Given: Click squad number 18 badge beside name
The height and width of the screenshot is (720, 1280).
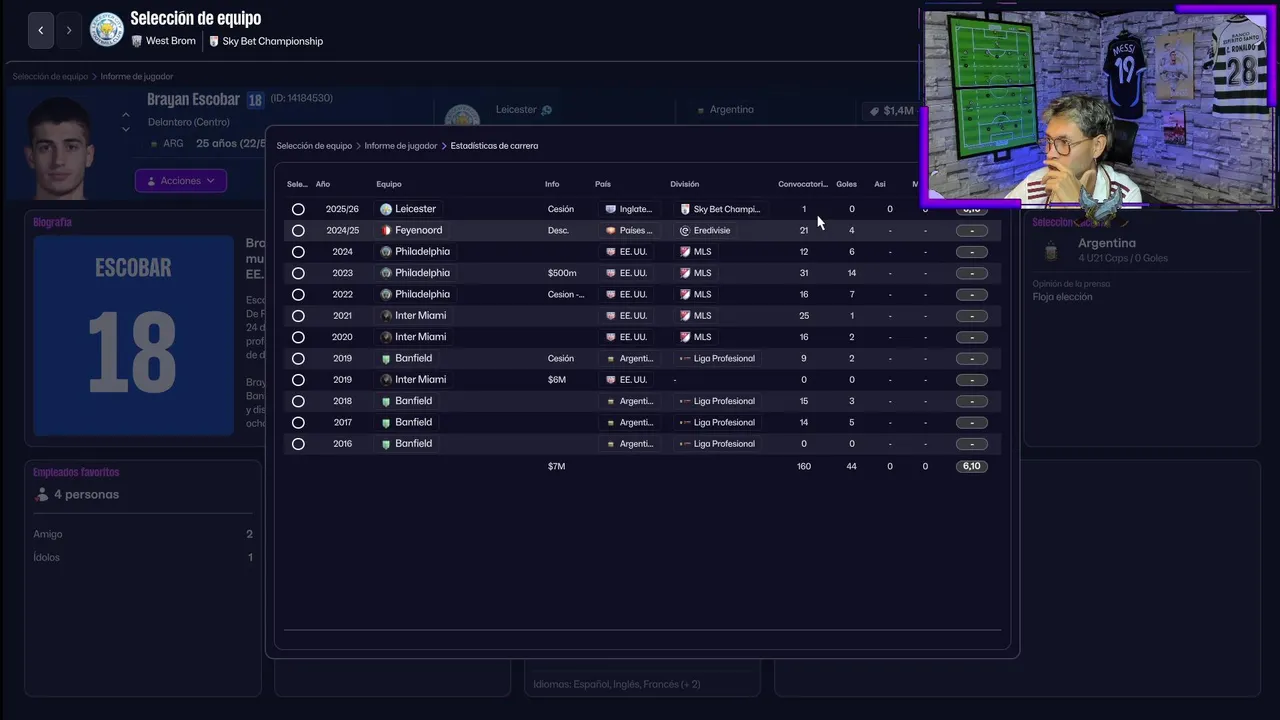Looking at the screenshot, I should [x=255, y=100].
